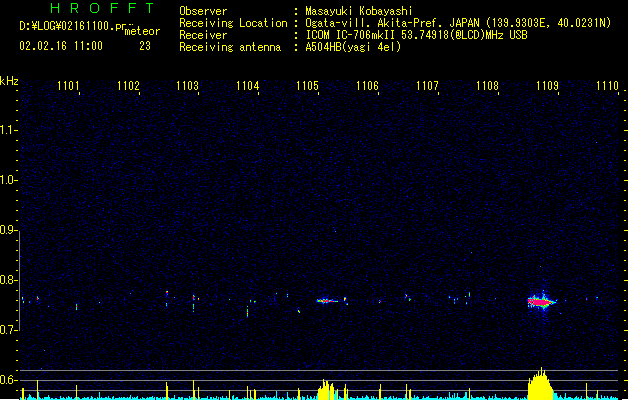Click the 0.8 kHz frequency tick label
This screenshot has width=629, height=400.
8,280
